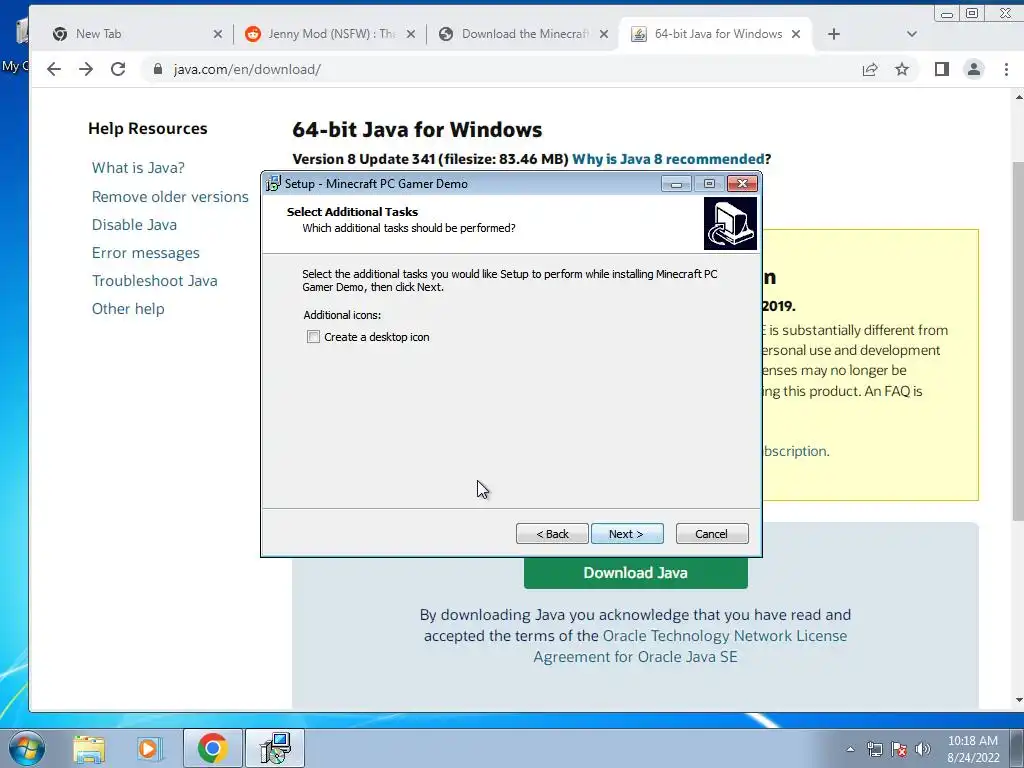Open the Remove older versions link
The width and height of the screenshot is (1024, 768).
tap(170, 197)
